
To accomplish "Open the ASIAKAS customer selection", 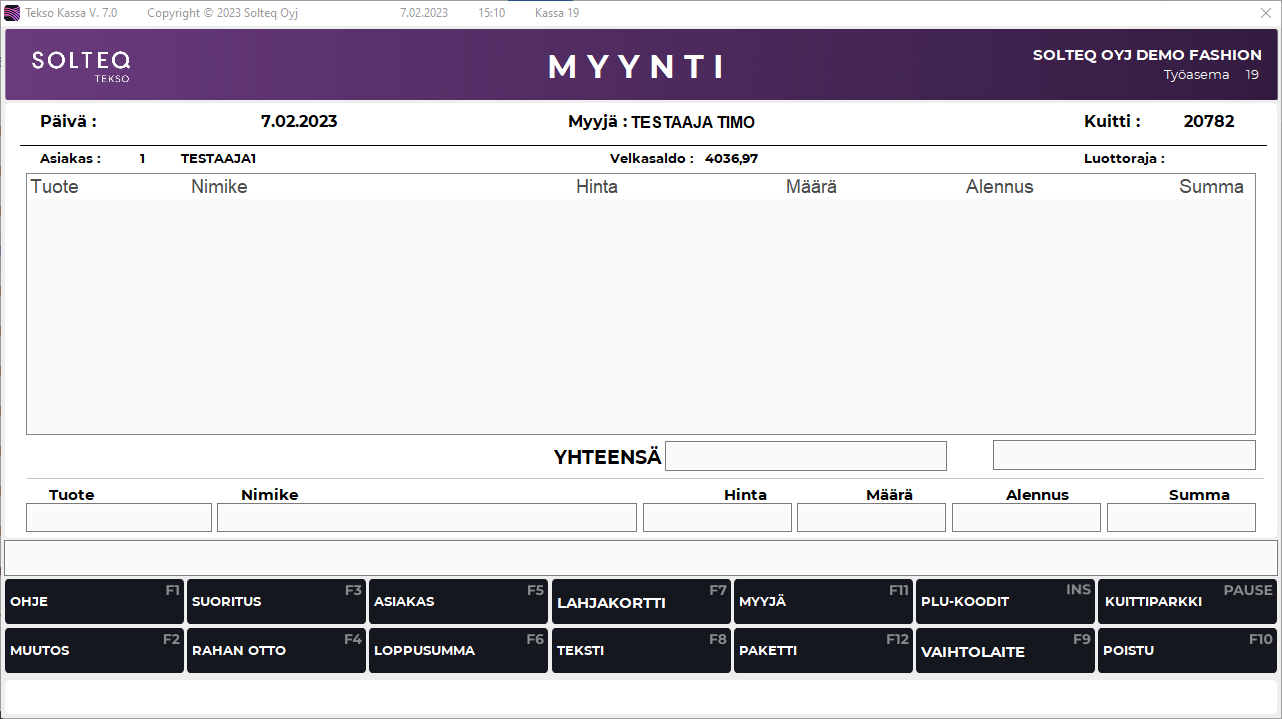I will point(458,602).
